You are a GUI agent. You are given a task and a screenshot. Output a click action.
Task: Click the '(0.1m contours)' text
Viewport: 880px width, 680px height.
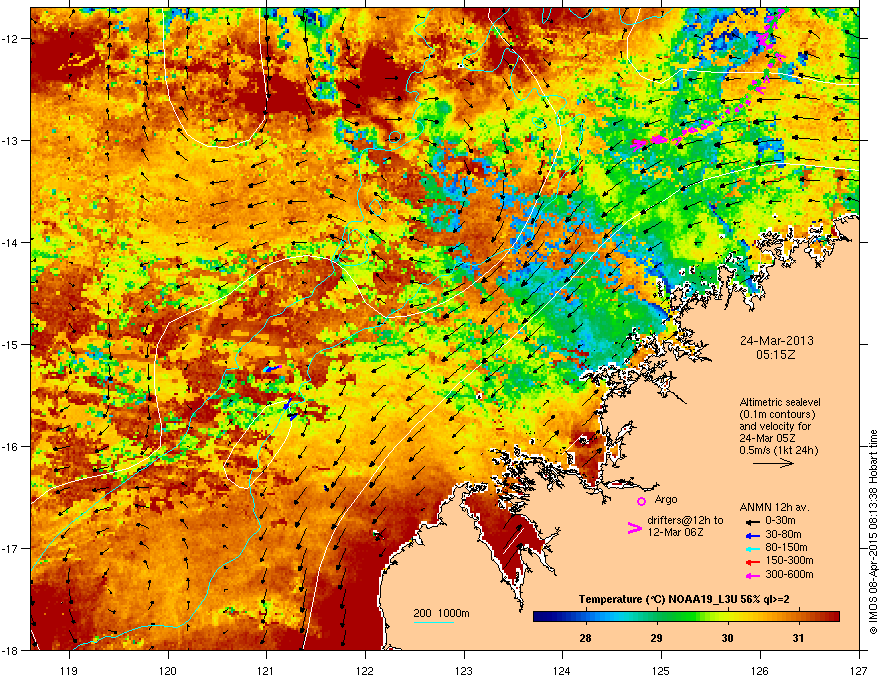tap(777, 415)
